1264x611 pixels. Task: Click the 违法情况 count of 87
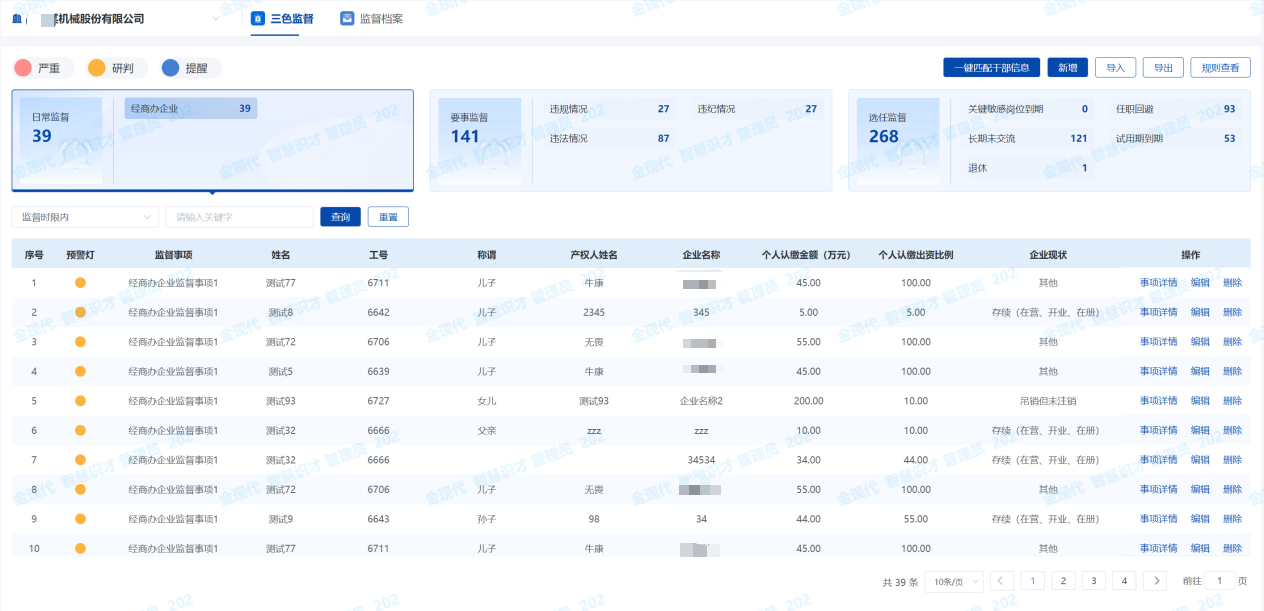tap(663, 138)
